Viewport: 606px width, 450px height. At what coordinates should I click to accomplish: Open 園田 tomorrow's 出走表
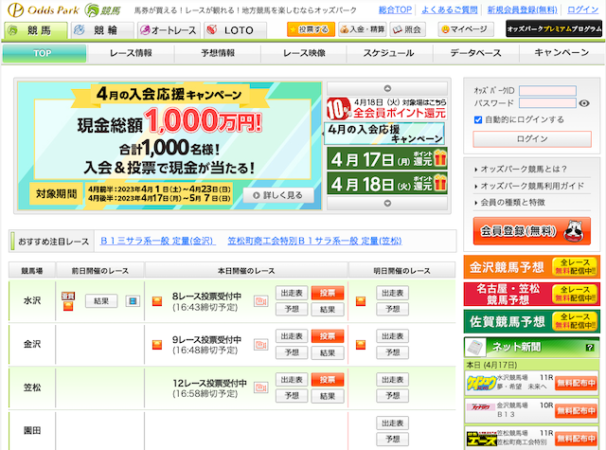[x=393, y=423]
